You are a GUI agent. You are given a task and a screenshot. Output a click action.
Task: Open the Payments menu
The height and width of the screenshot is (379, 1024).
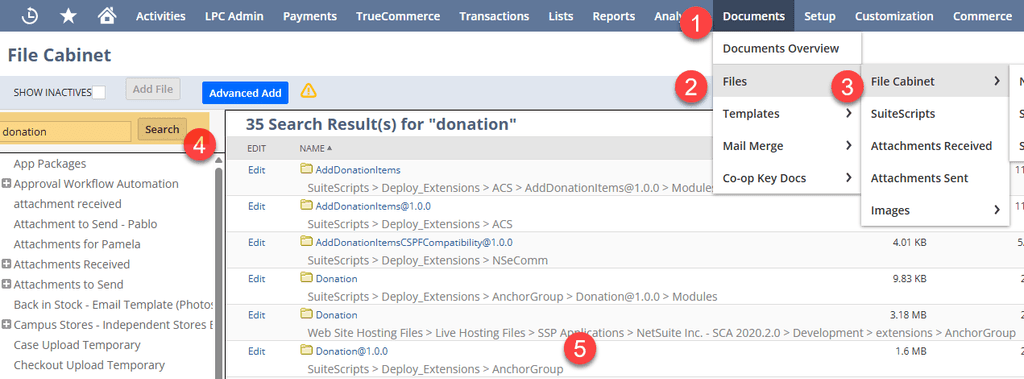pyautogui.click(x=310, y=16)
